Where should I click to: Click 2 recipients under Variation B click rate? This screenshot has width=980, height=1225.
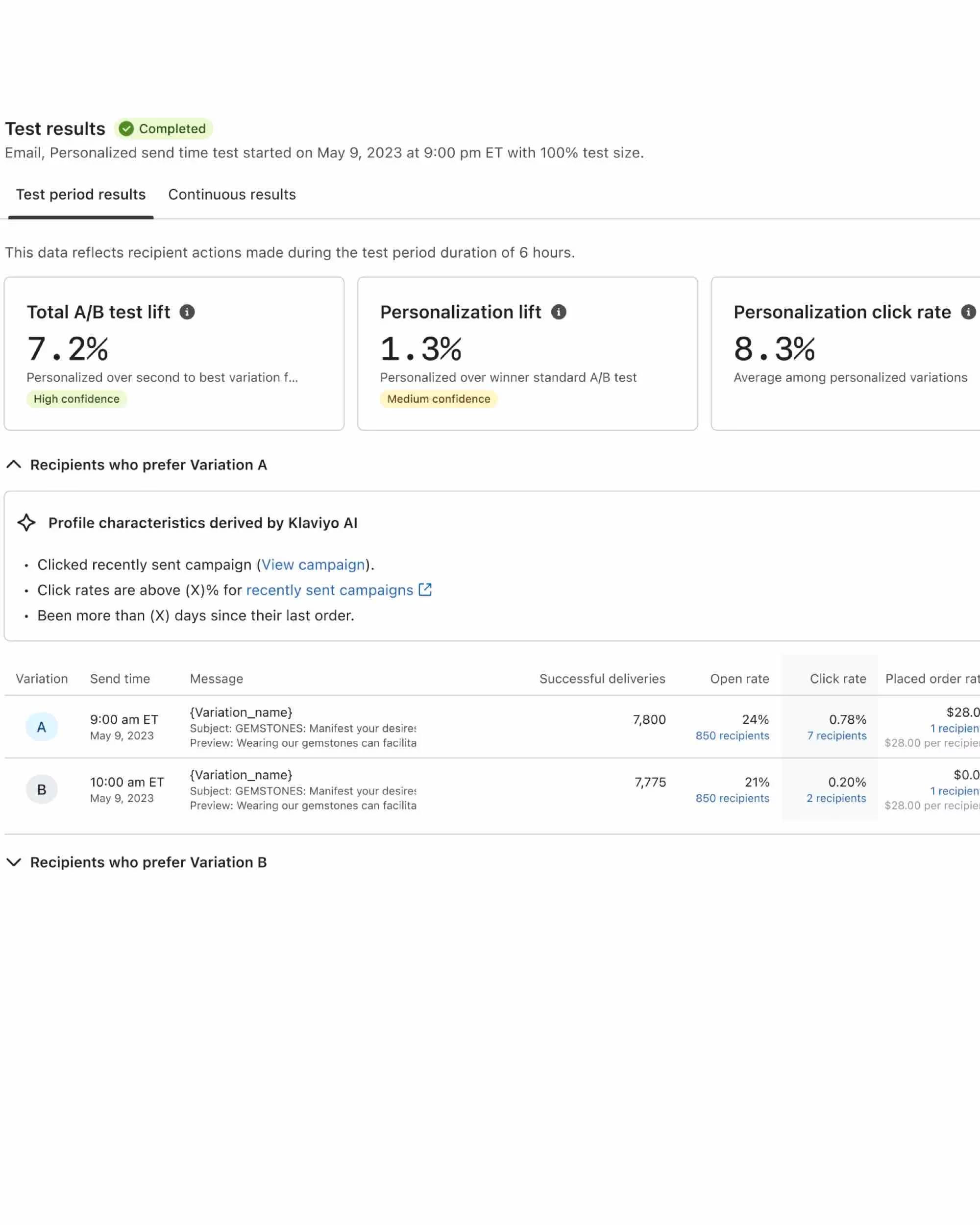click(836, 798)
